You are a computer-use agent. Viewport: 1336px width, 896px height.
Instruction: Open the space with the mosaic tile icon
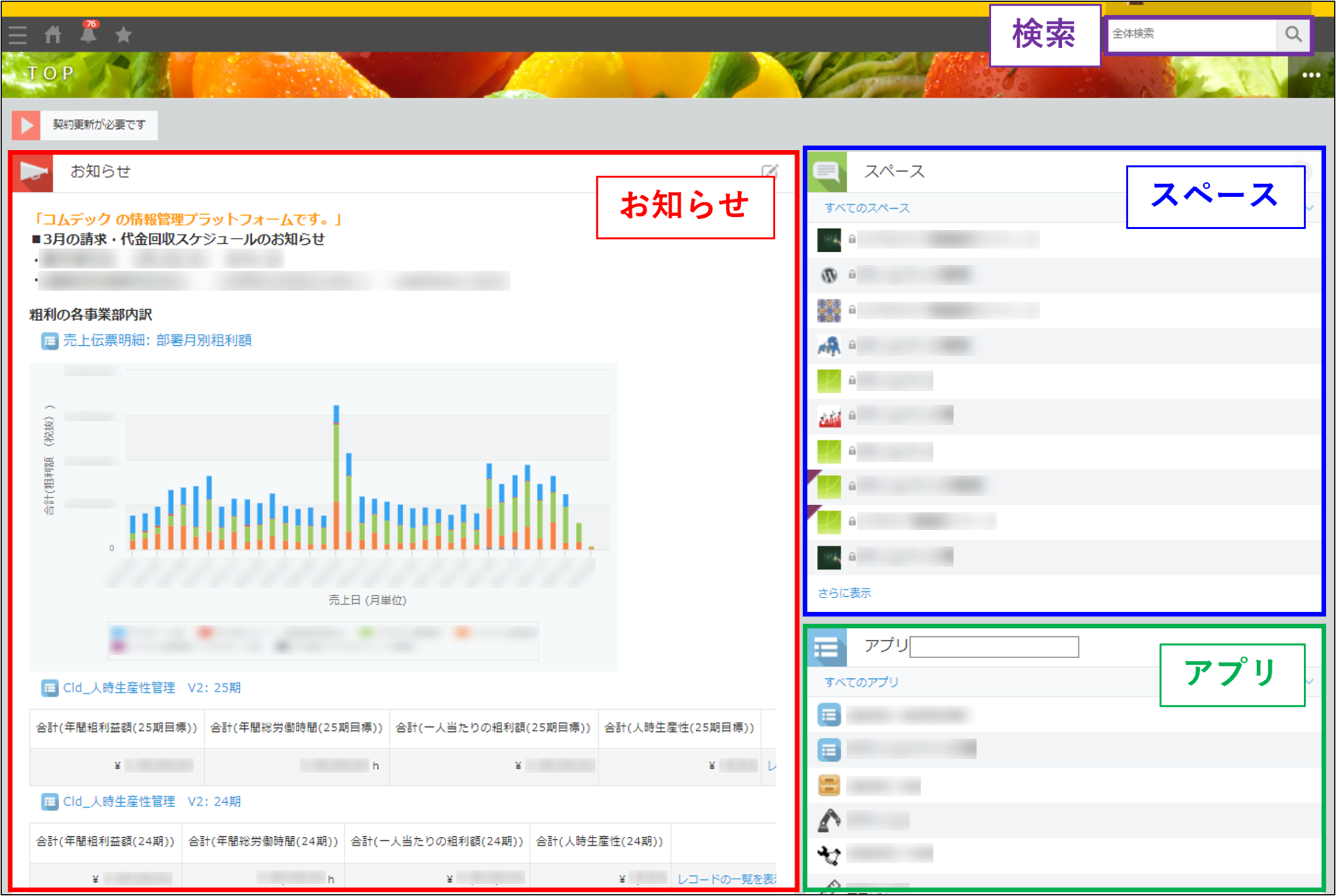pyautogui.click(x=829, y=310)
